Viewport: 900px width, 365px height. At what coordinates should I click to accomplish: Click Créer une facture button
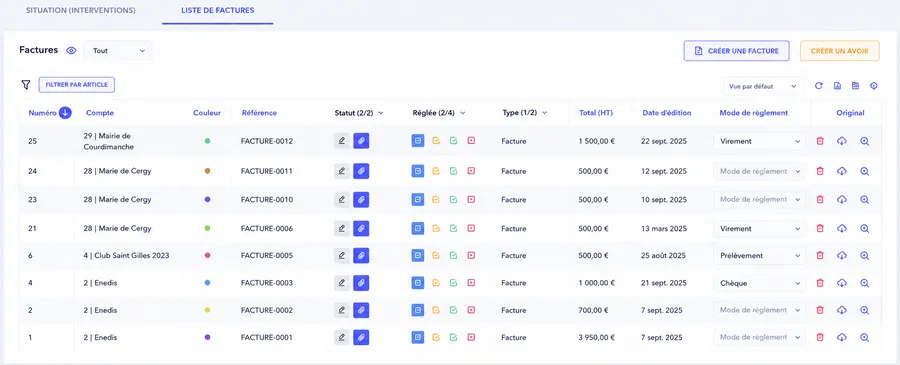(x=736, y=51)
